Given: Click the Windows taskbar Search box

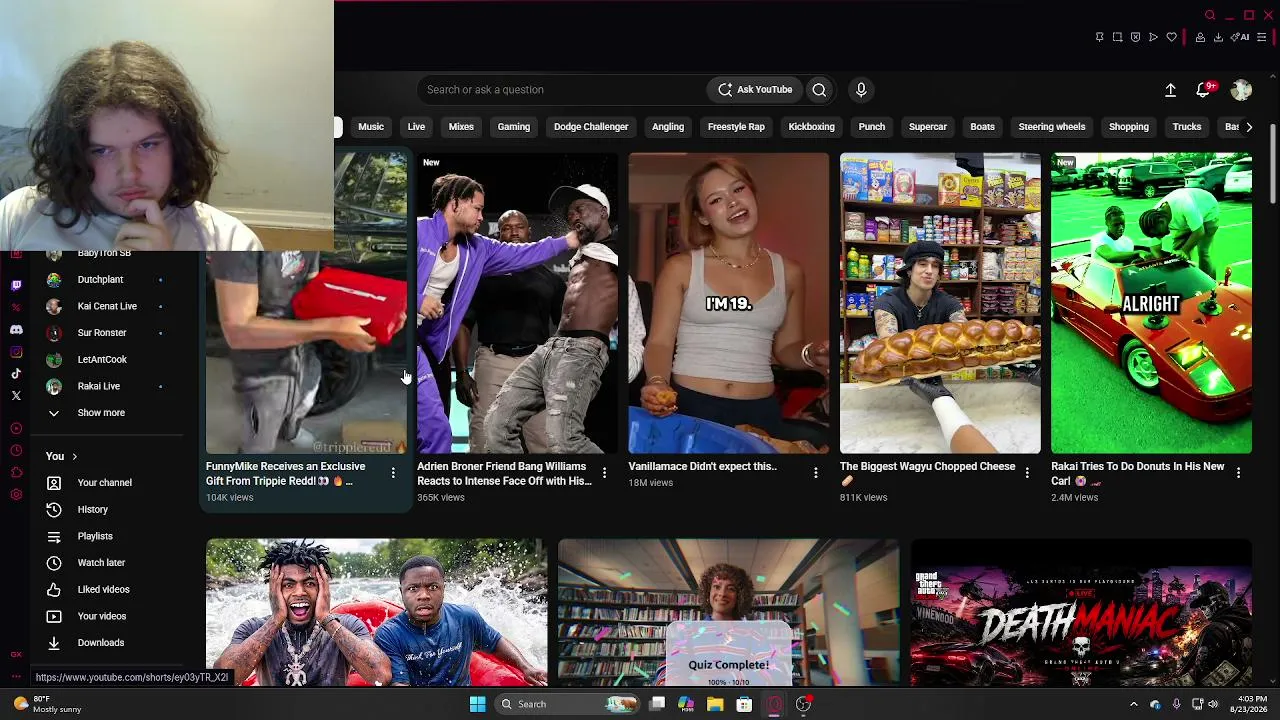Looking at the screenshot, I should pyautogui.click(x=567, y=704).
